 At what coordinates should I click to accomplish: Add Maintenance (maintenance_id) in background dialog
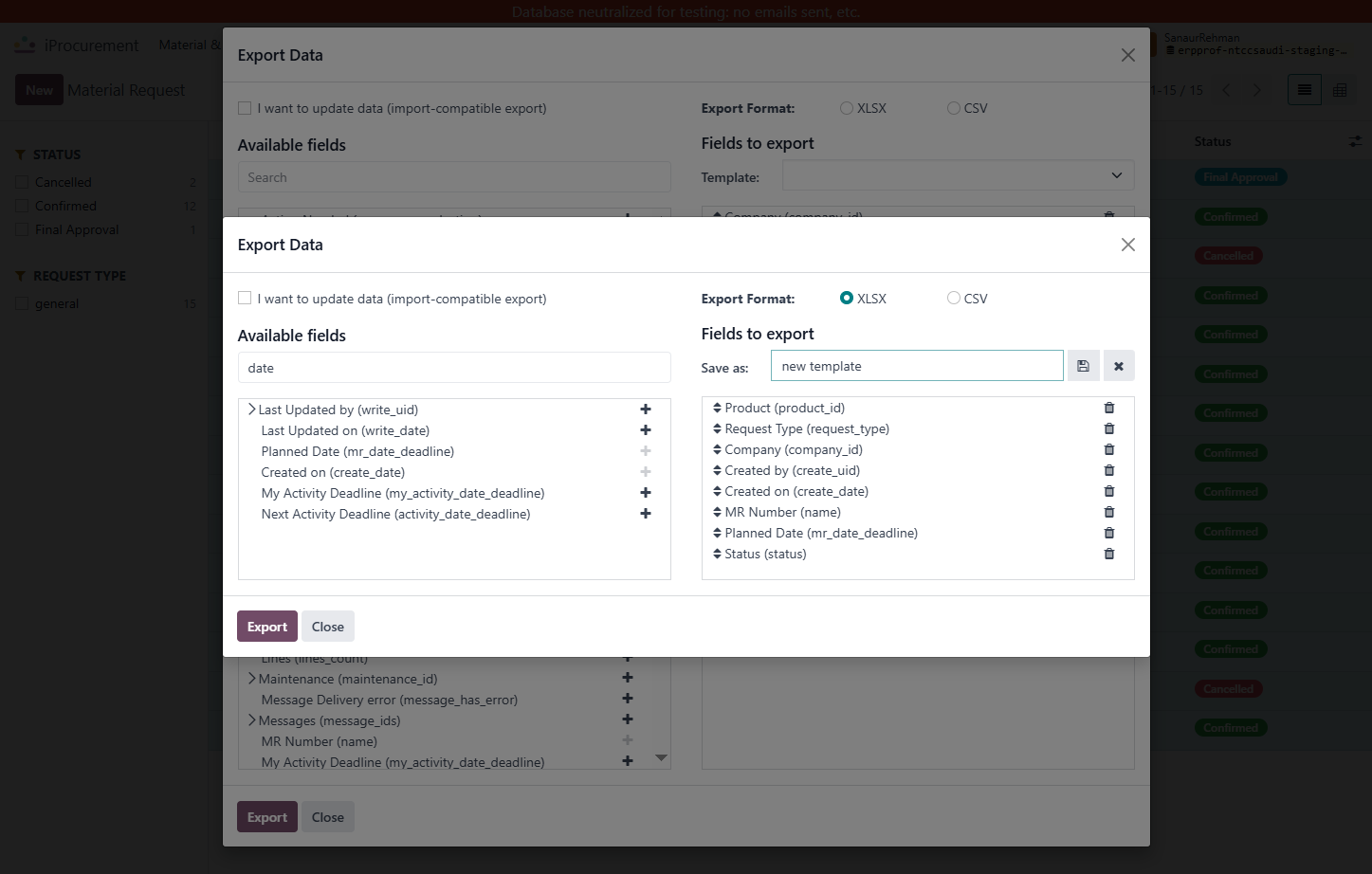[x=628, y=678]
